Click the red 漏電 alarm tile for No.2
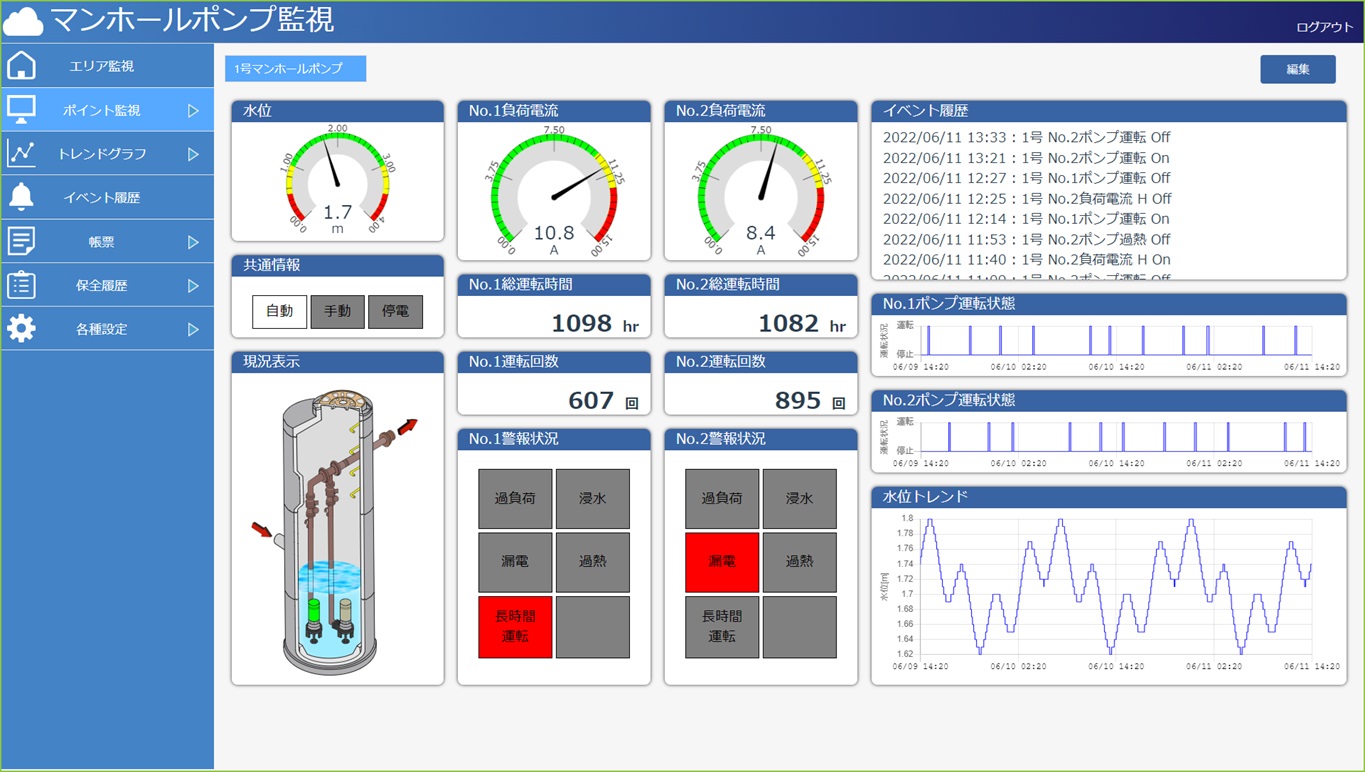 click(x=721, y=562)
